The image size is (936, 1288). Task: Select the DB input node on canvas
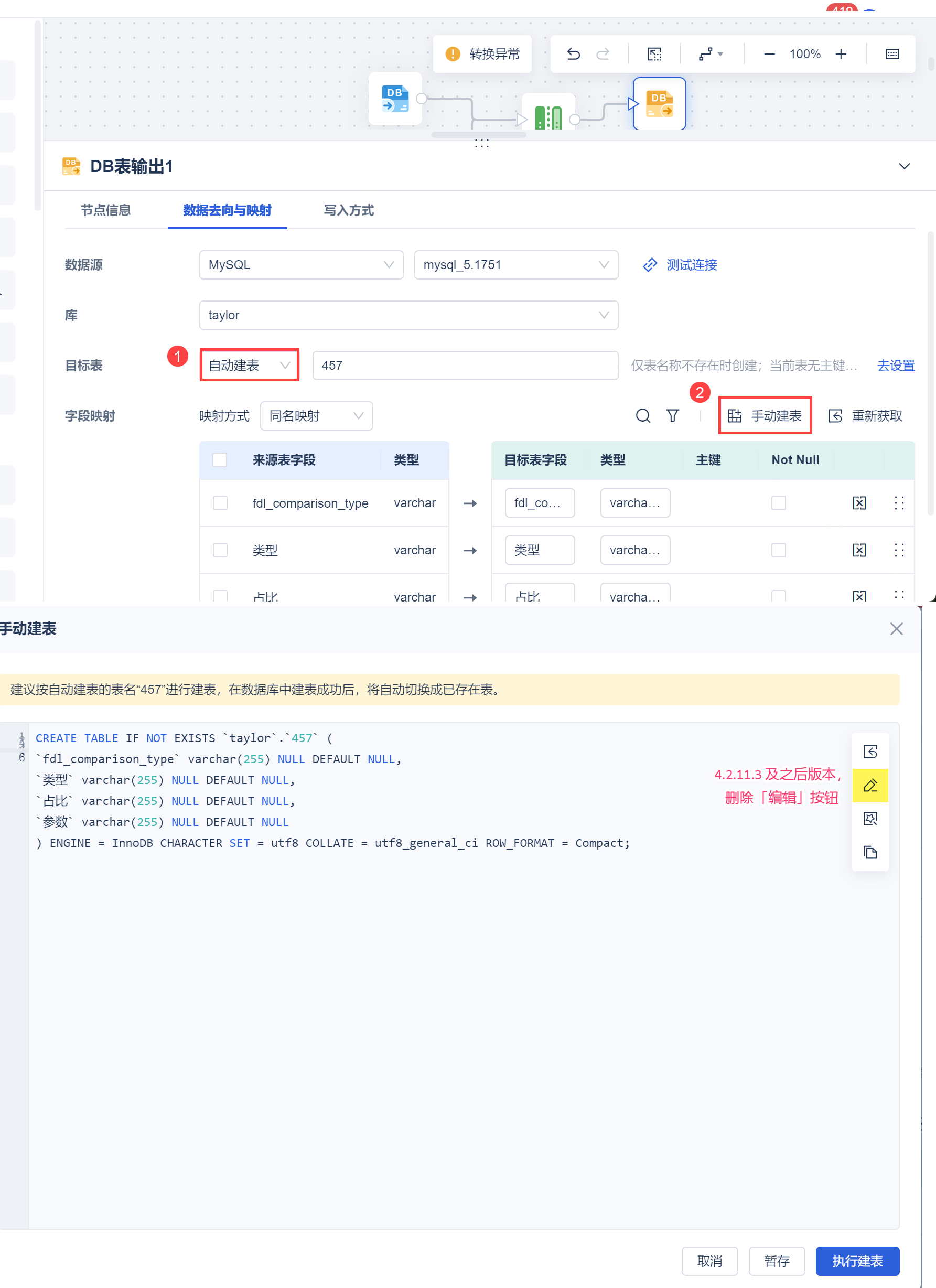click(x=395, y=99)
